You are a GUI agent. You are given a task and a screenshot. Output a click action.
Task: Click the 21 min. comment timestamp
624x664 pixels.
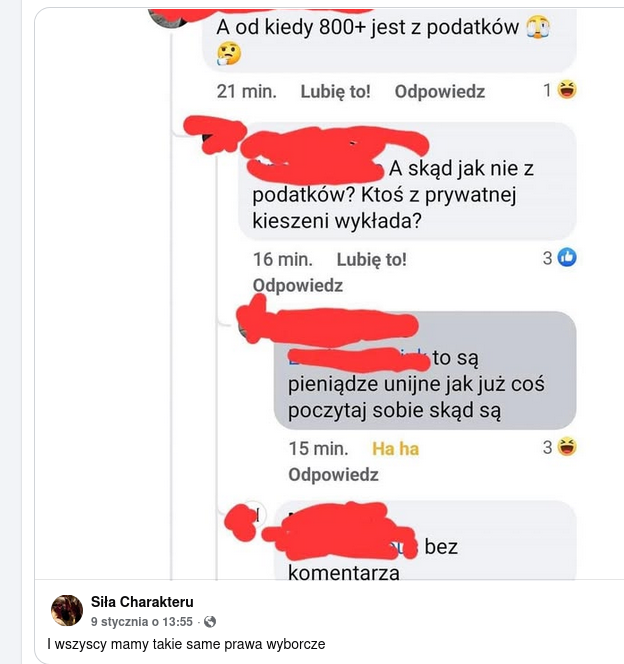coord(246,91)
